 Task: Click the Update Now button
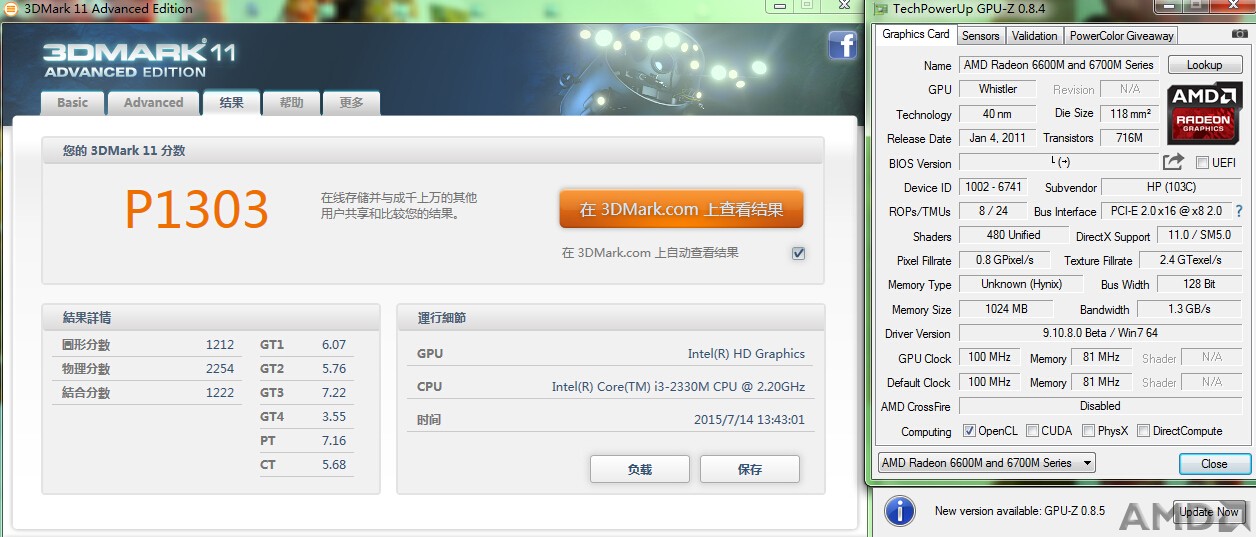click(1209, 511)
